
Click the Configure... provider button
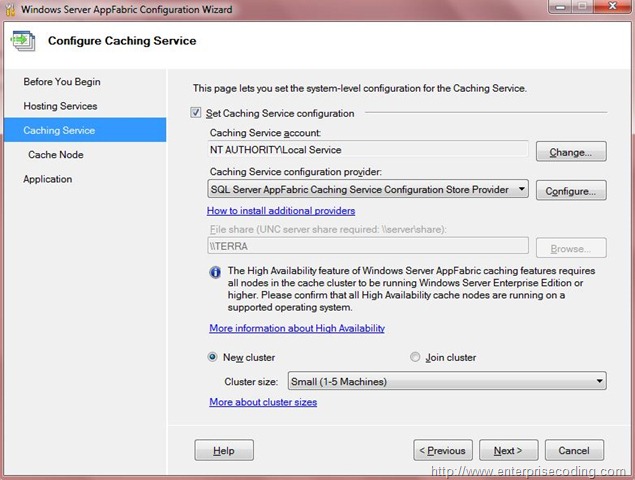pyautogui.click(x=571, y=190)
